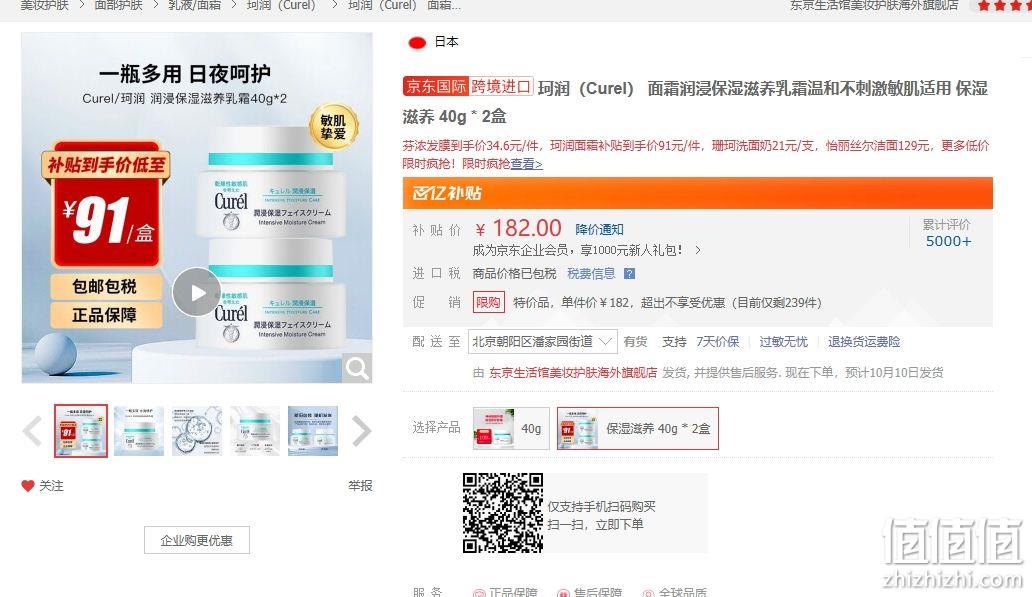This screenshot has height=597, width=1032.
Task: Click the 成为京东企业会员 gift promo text
Action: point(578,250)
